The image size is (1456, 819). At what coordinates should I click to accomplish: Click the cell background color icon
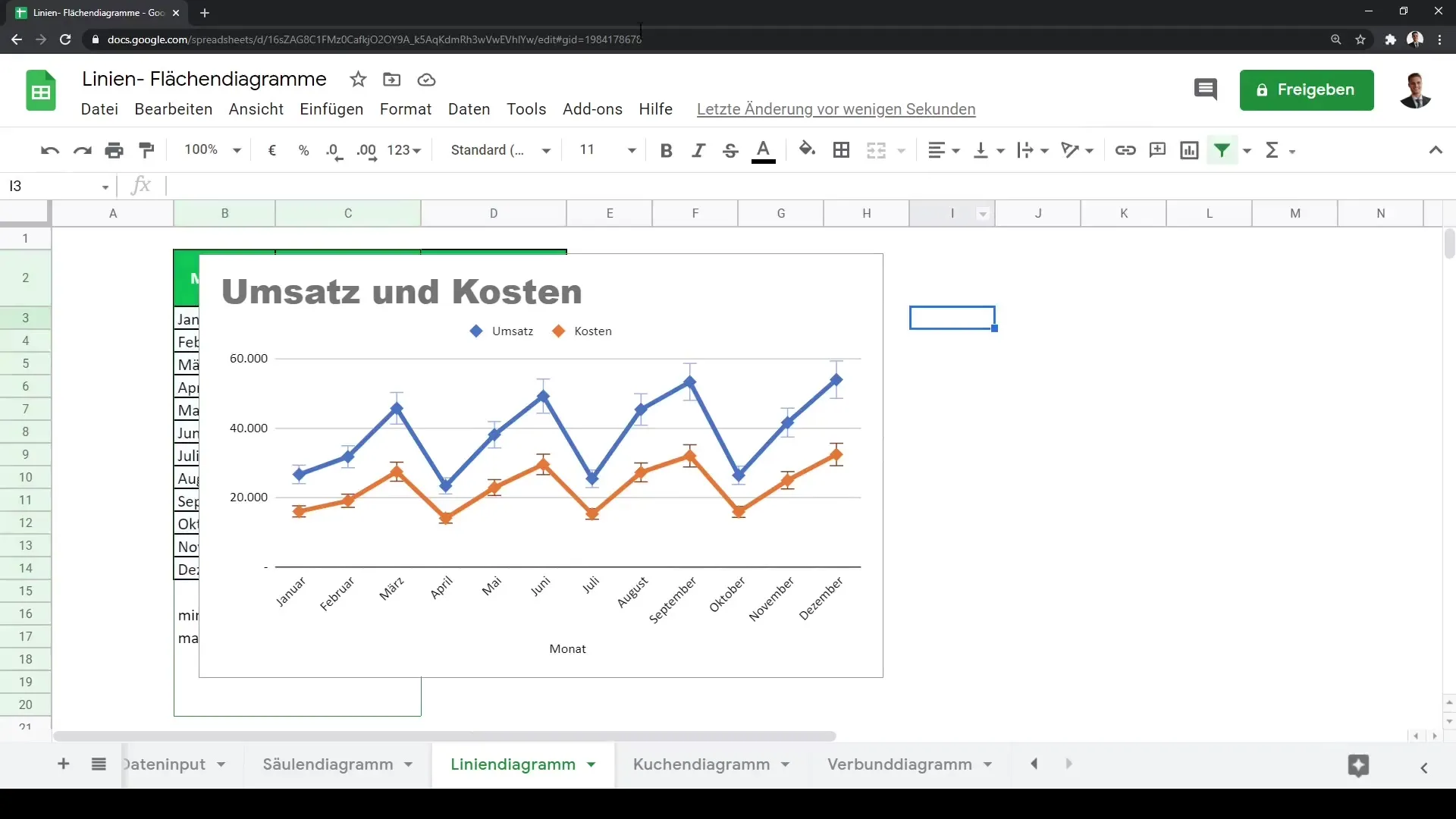pos(807,150)
